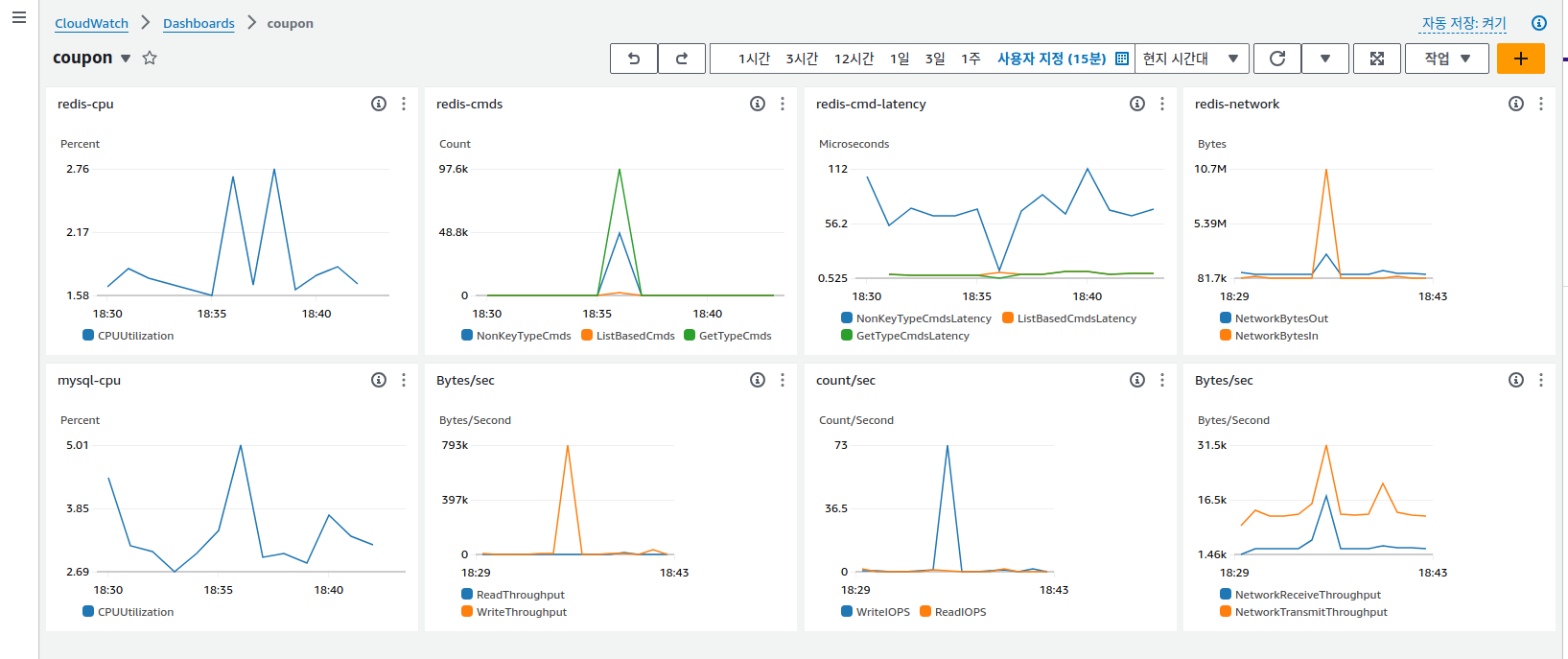Toggle ReadThroughput legend series

point(513,595)
